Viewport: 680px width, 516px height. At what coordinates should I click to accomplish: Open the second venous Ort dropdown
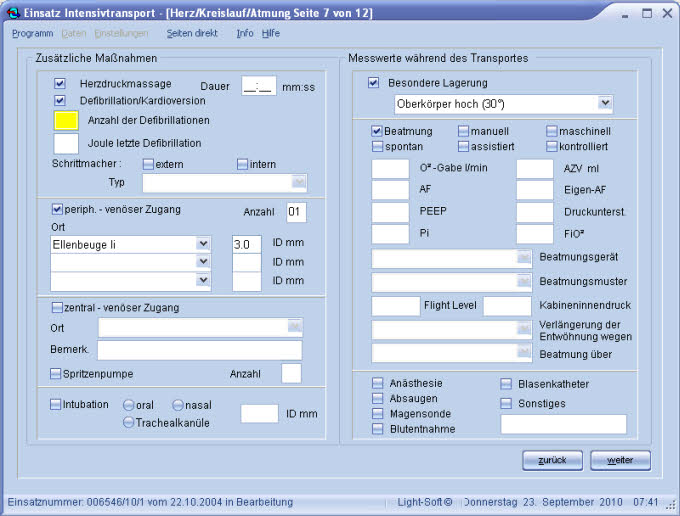click(203, 262)
